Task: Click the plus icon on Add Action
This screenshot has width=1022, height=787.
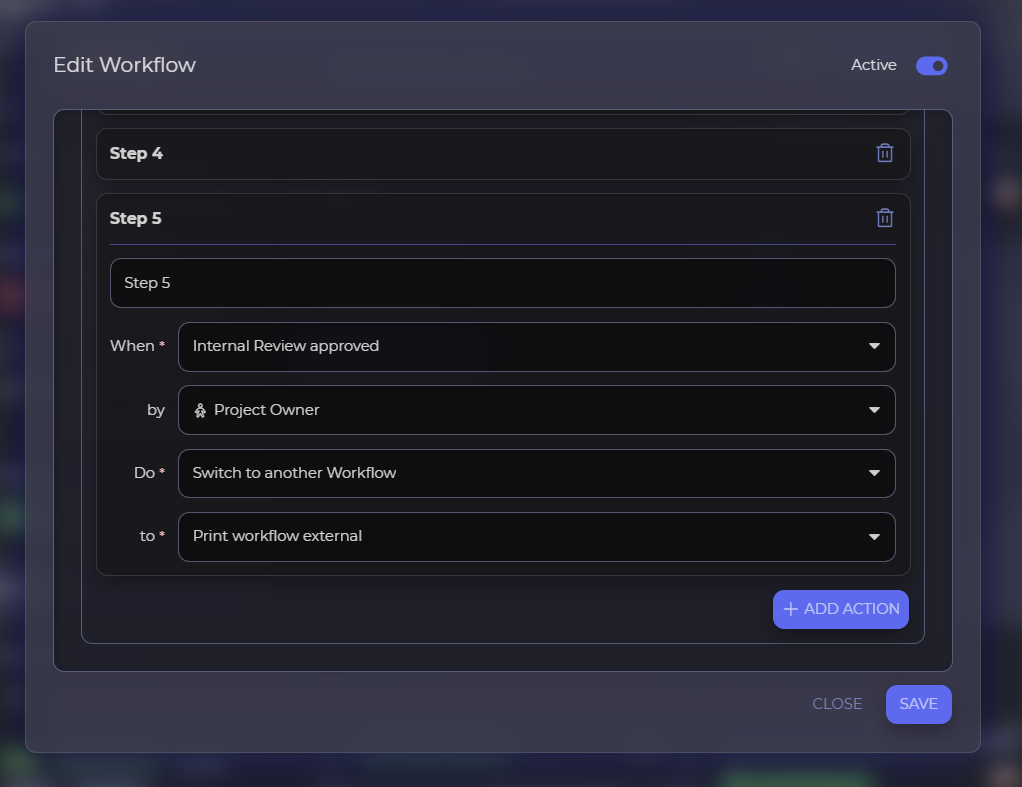Action: (x=790, y=609)
